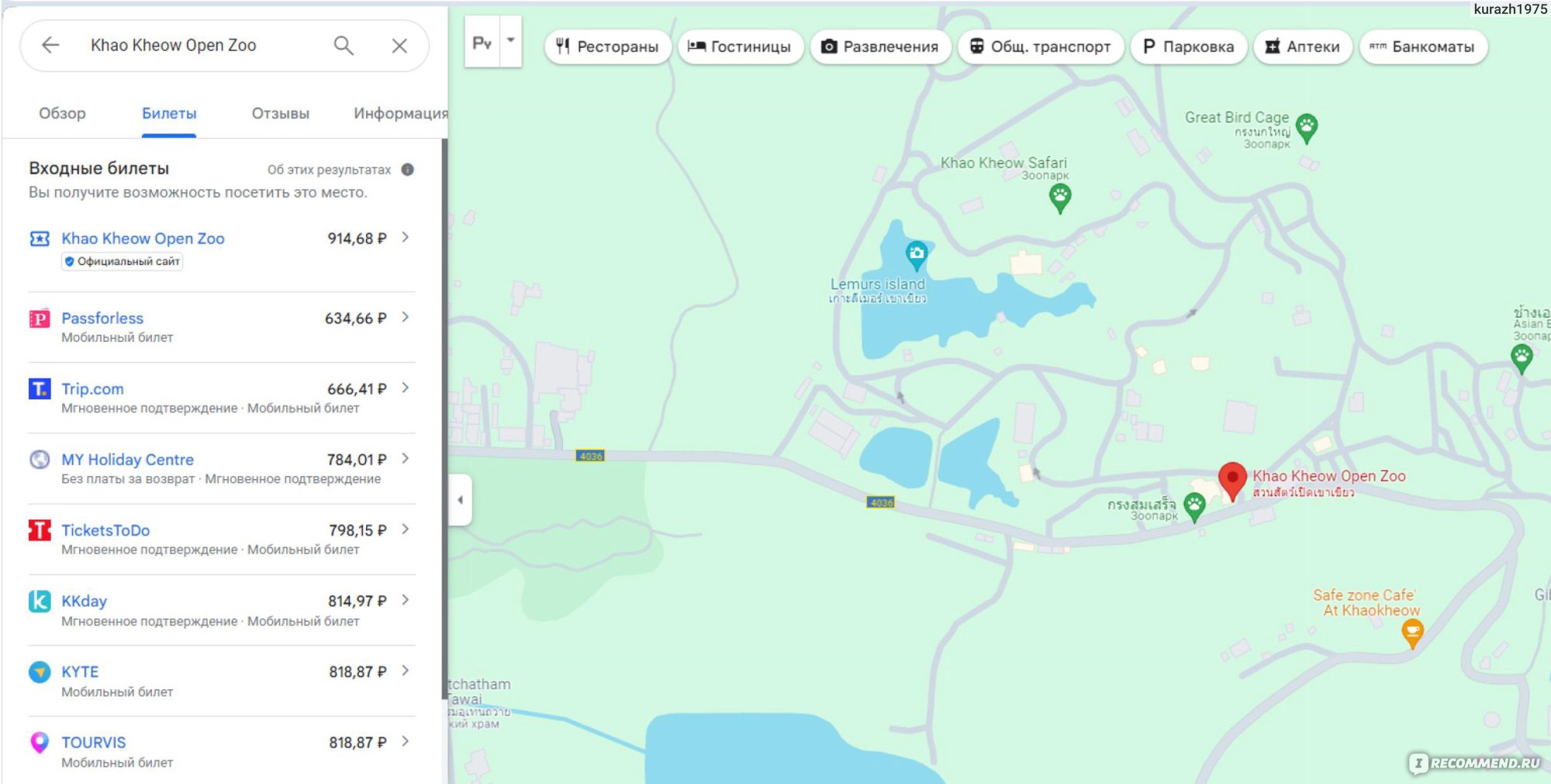Click the red Khao Kheow Open Zoo map pin
Screen dimensions: 1551x784
[1232, 480]
